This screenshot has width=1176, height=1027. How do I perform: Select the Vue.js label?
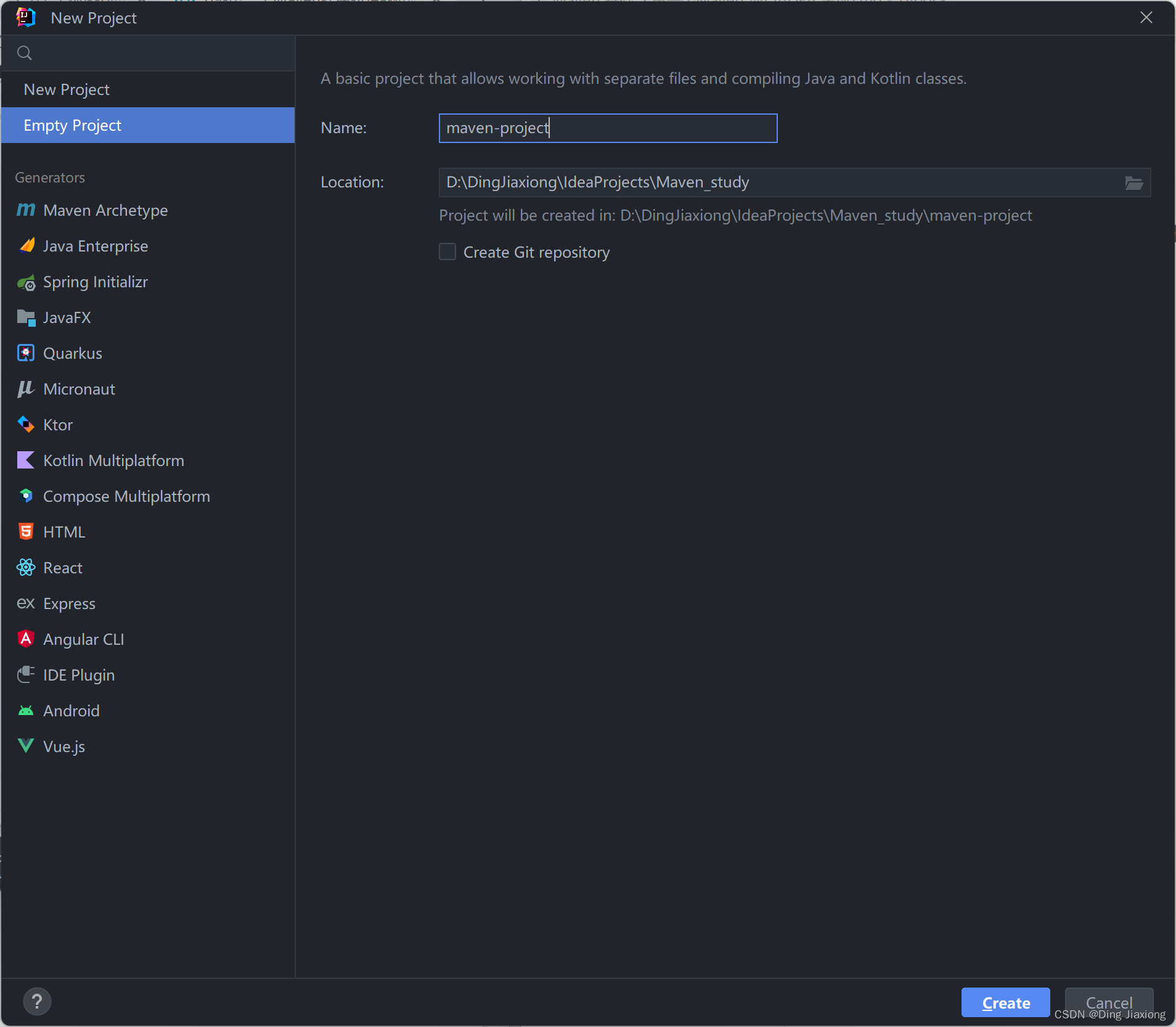click(x=64, y=747)
